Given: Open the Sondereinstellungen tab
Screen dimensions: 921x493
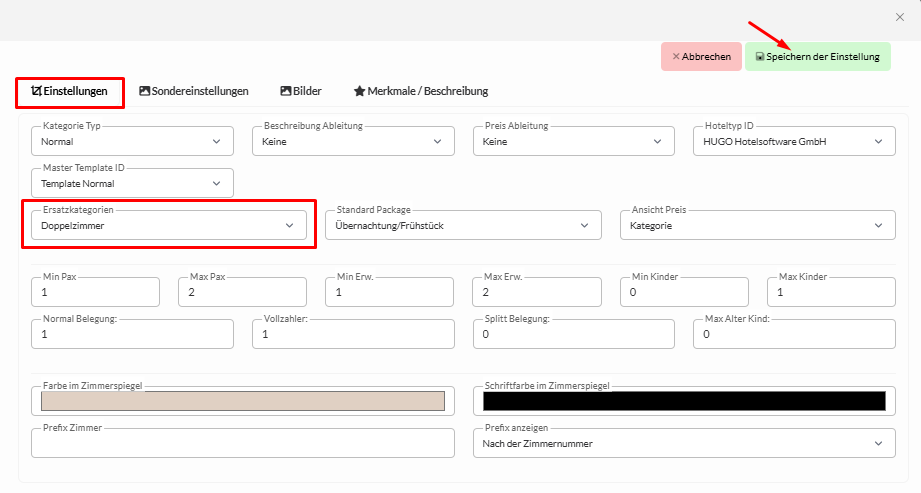Looking at the screenshot, I should (194, 91).
